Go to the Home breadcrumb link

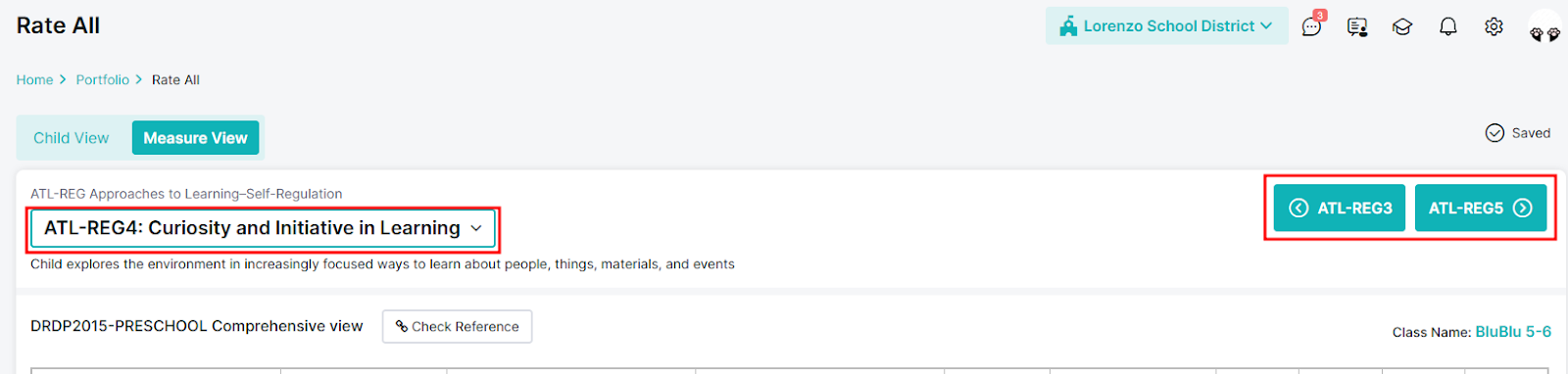point(34,80)
